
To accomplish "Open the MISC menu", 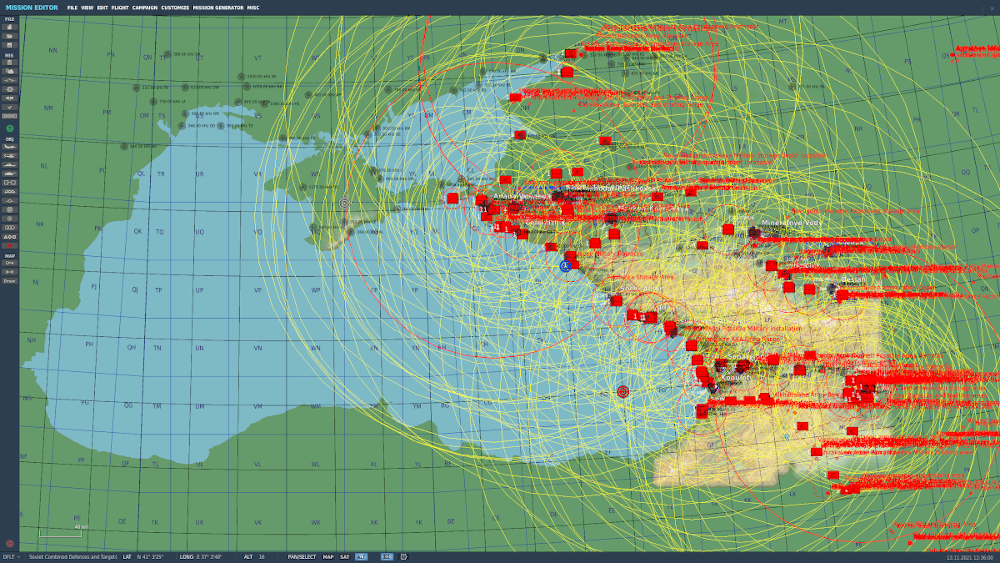I will pyautogui.click(x=253, y=7).
